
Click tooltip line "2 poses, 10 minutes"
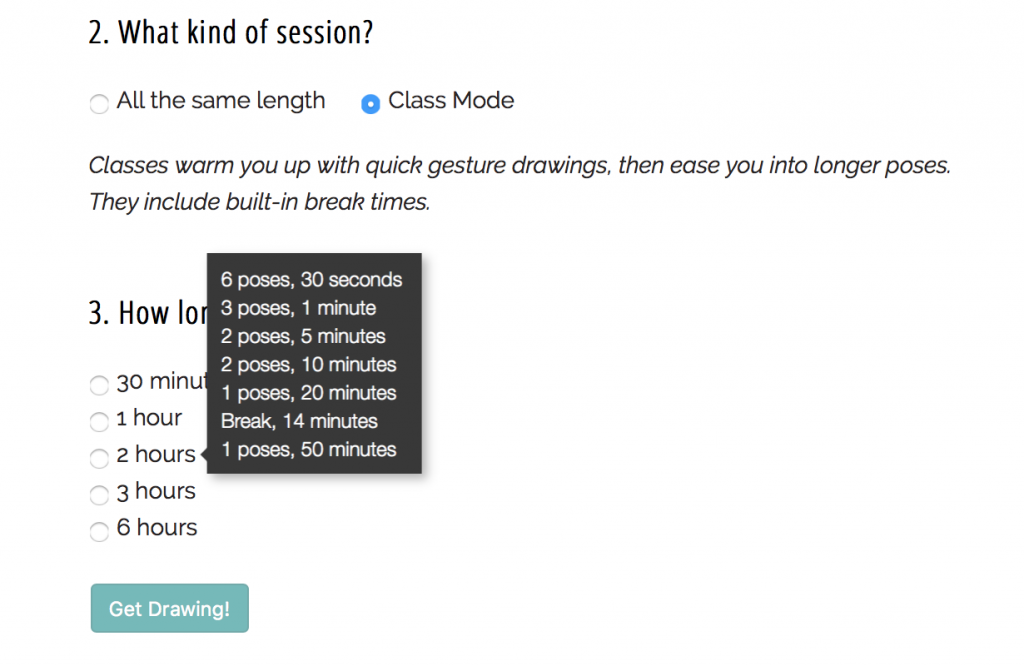pyautogui.click(x=308, y=364)
